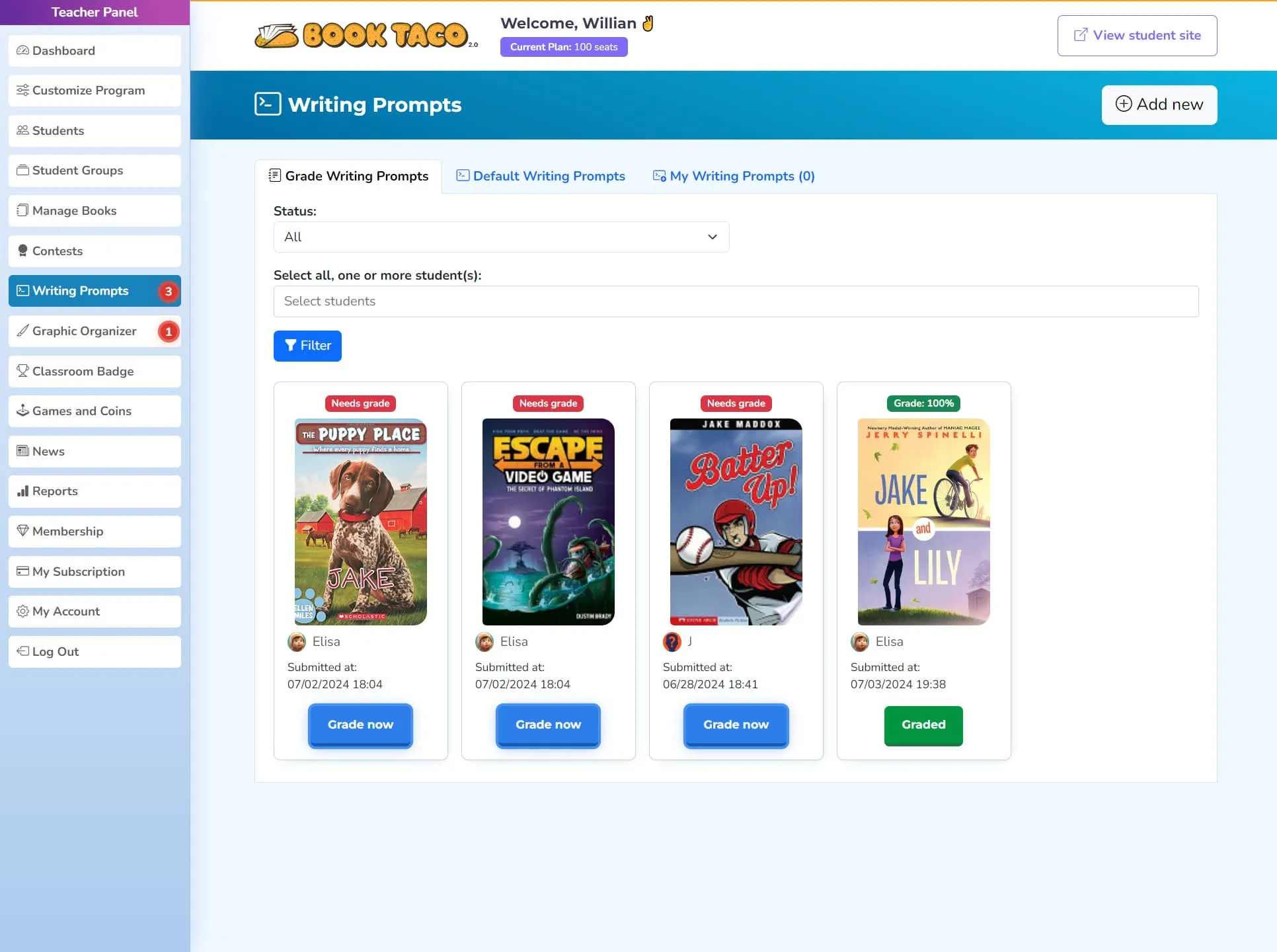Click the Book Taco logo
1277x952 pixels.
tap(365, 36)
